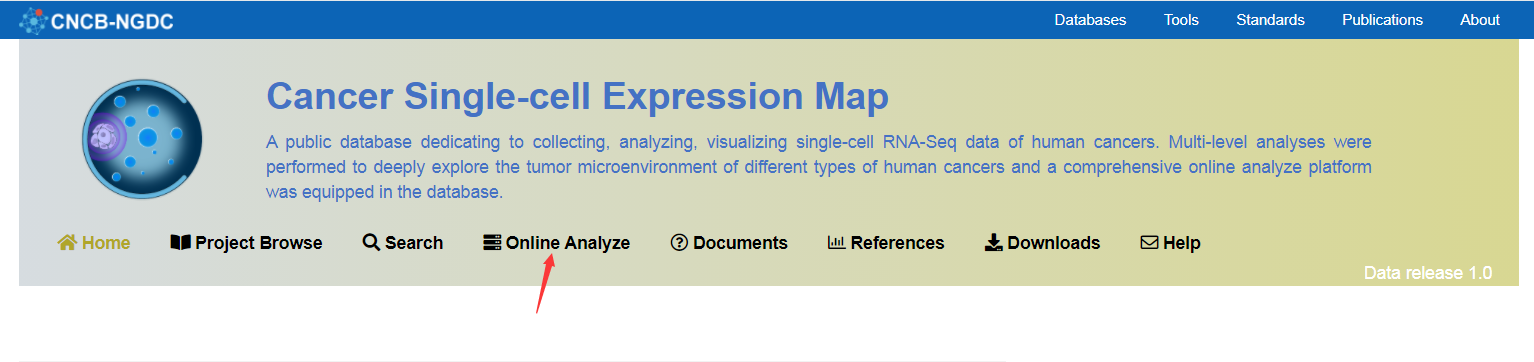Open the Tools top menu
This screenshot has width=1534, height=362.
coord(1181,20)
